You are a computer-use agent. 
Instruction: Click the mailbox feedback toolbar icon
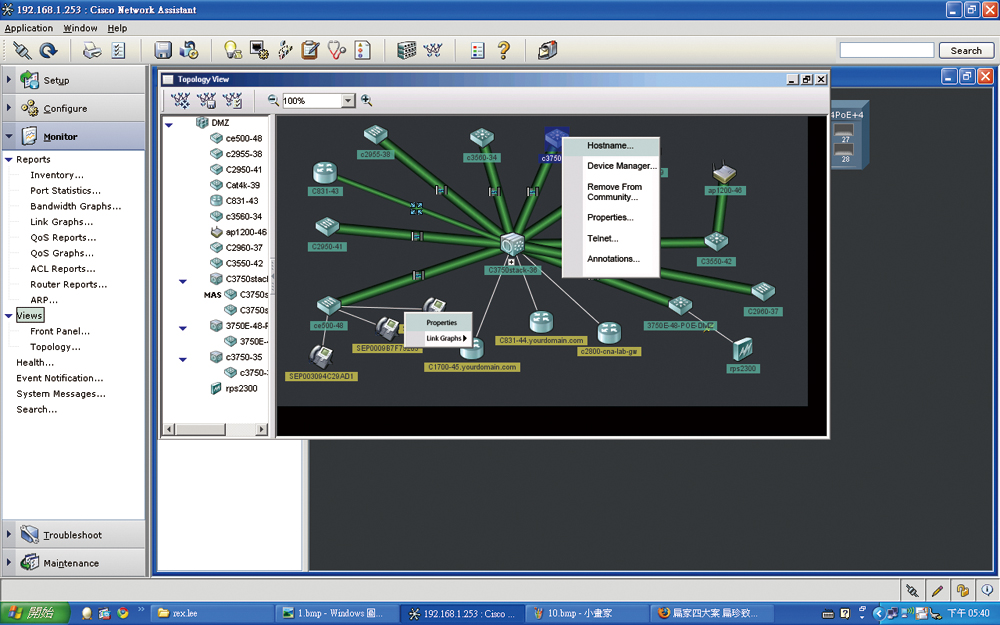[548, 50]
